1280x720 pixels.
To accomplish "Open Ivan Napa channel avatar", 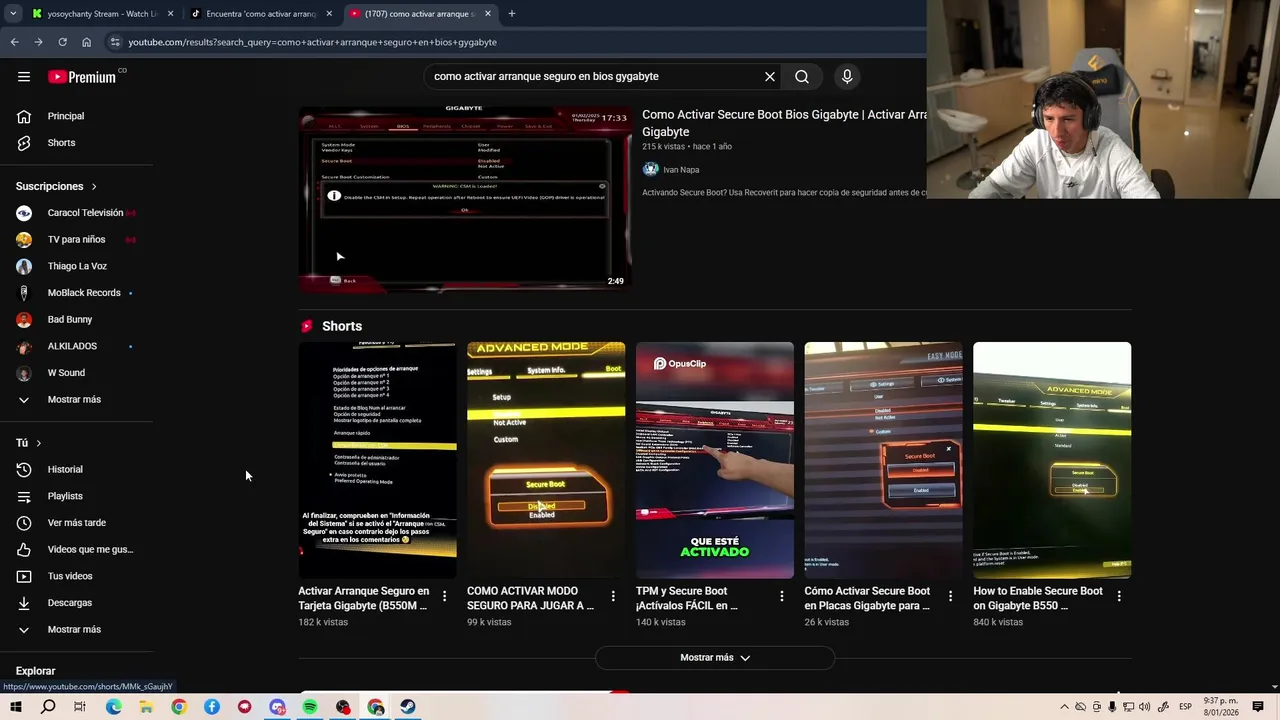I will [x=651, y=169].
